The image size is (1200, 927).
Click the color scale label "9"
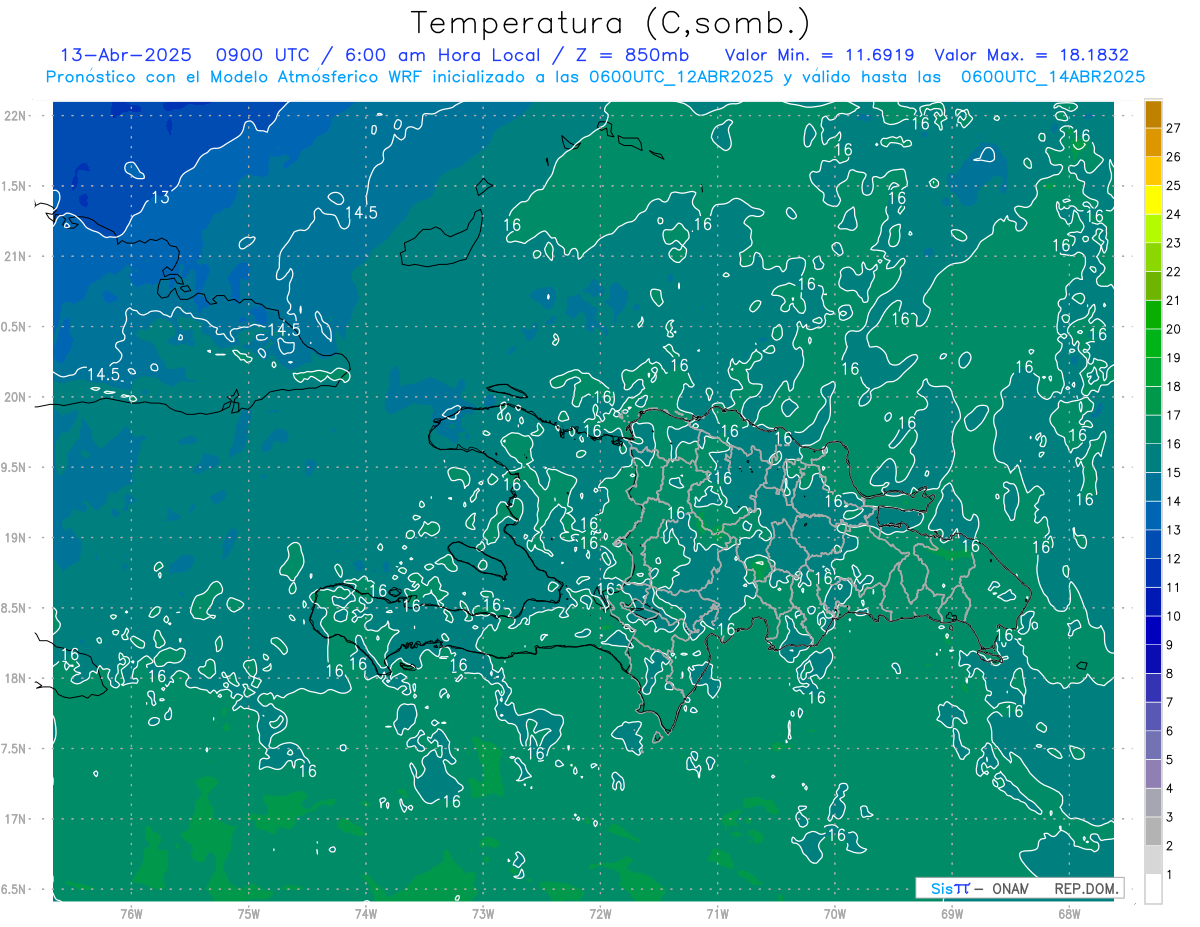1170,645
